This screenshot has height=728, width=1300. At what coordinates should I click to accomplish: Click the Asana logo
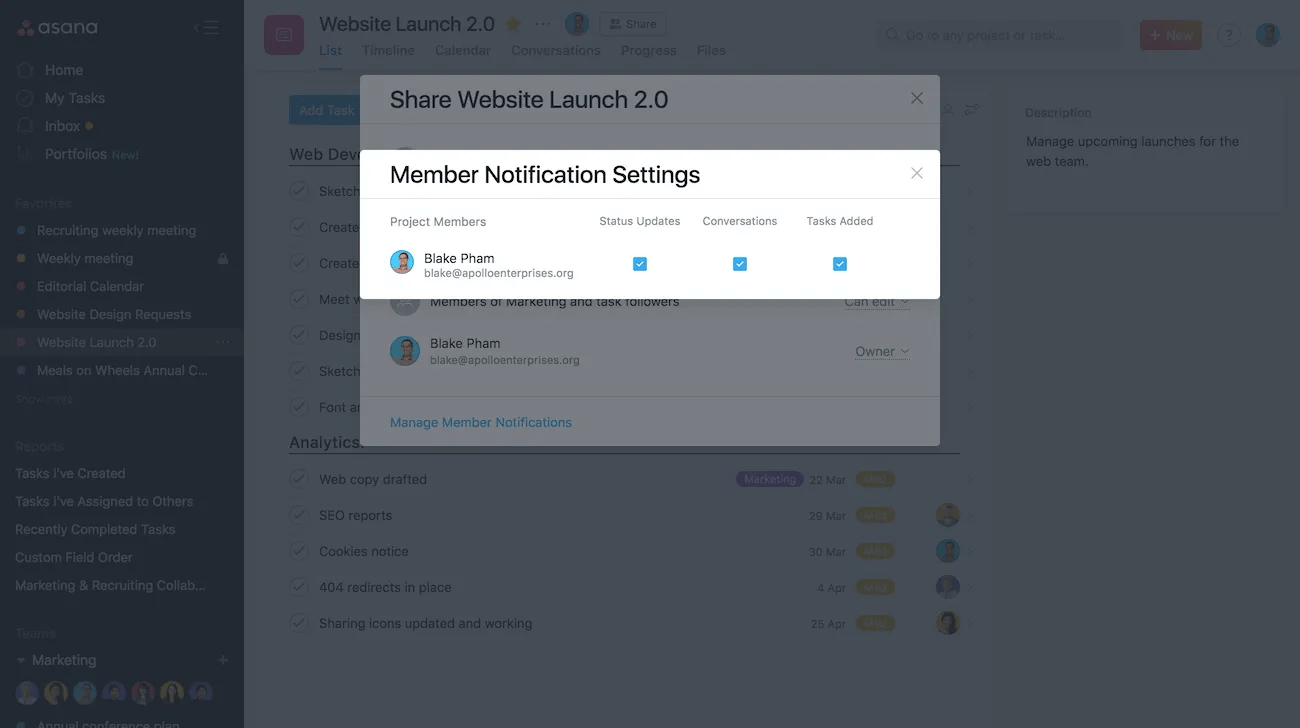[56, 28]
